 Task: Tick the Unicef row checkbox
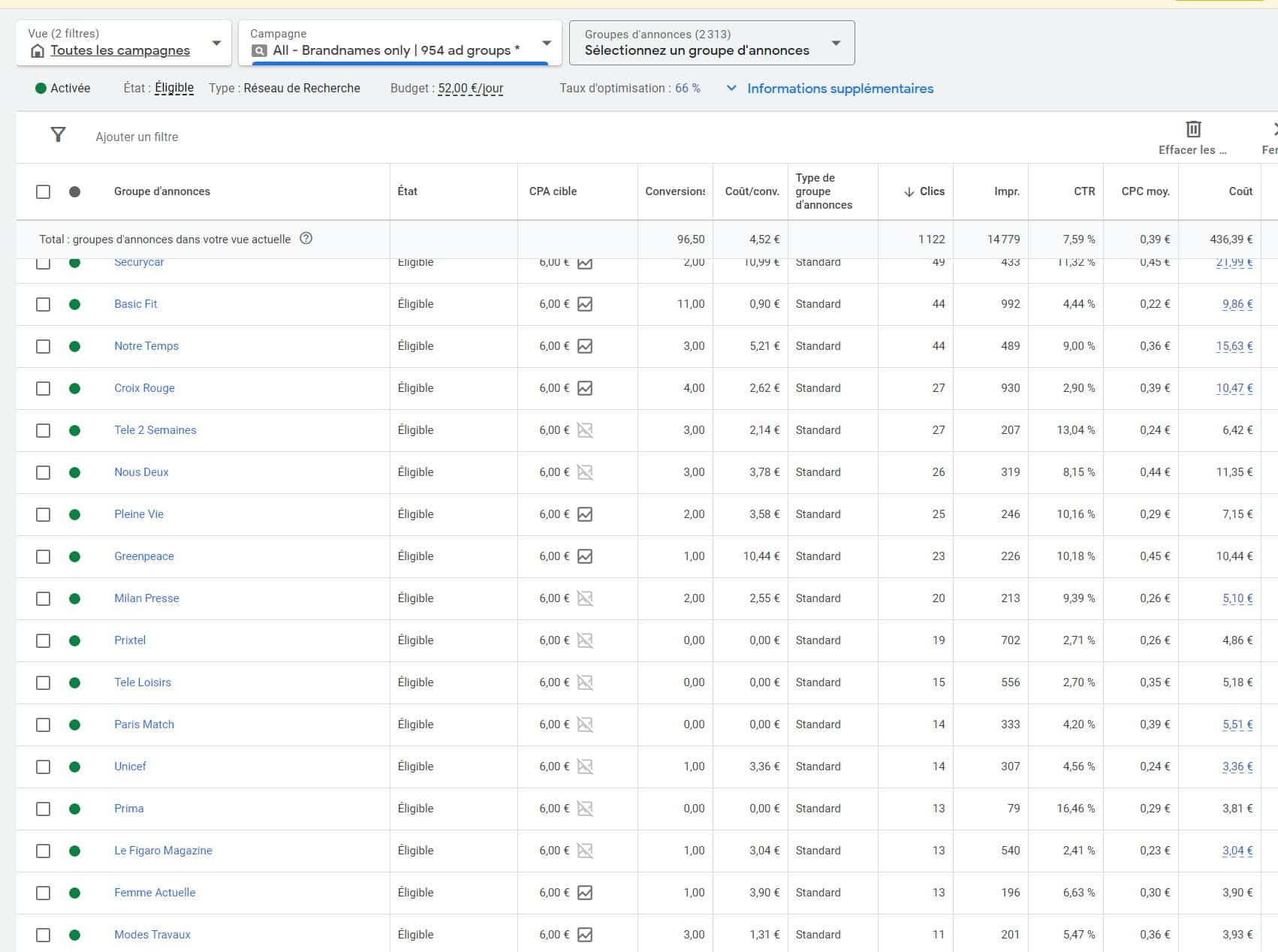click(x=44, y=767)
